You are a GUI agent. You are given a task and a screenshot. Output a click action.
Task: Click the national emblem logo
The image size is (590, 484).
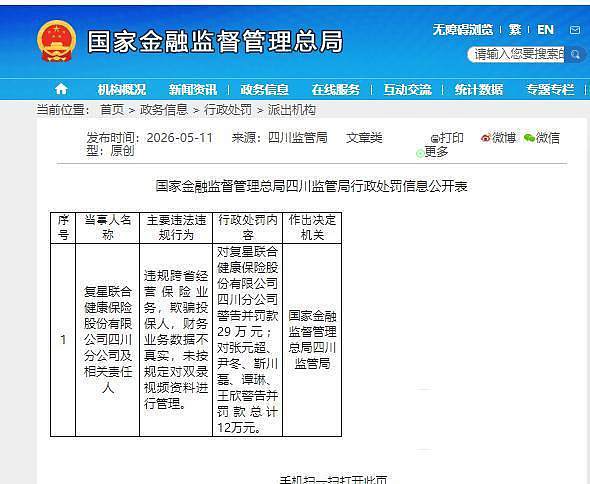pyautogui.click(x=56, y=41)
